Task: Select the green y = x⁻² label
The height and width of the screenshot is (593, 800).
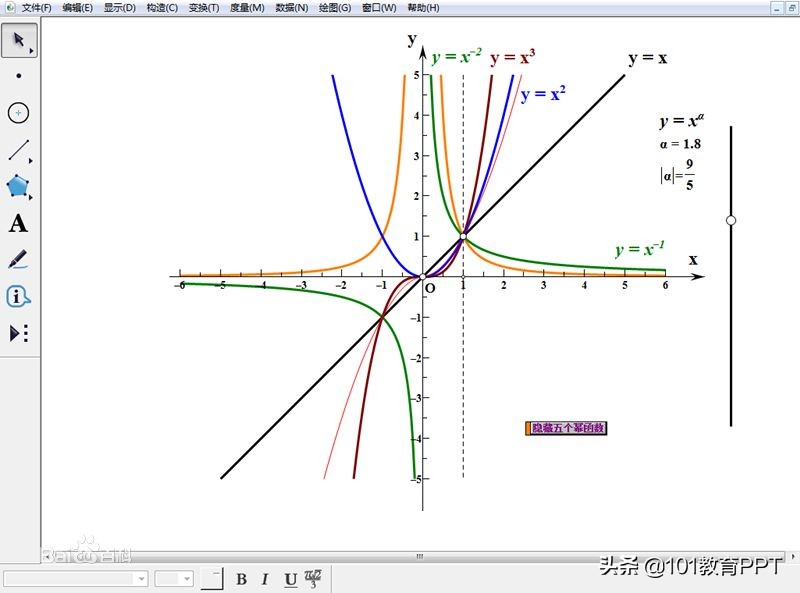Action: pos(456,56)
